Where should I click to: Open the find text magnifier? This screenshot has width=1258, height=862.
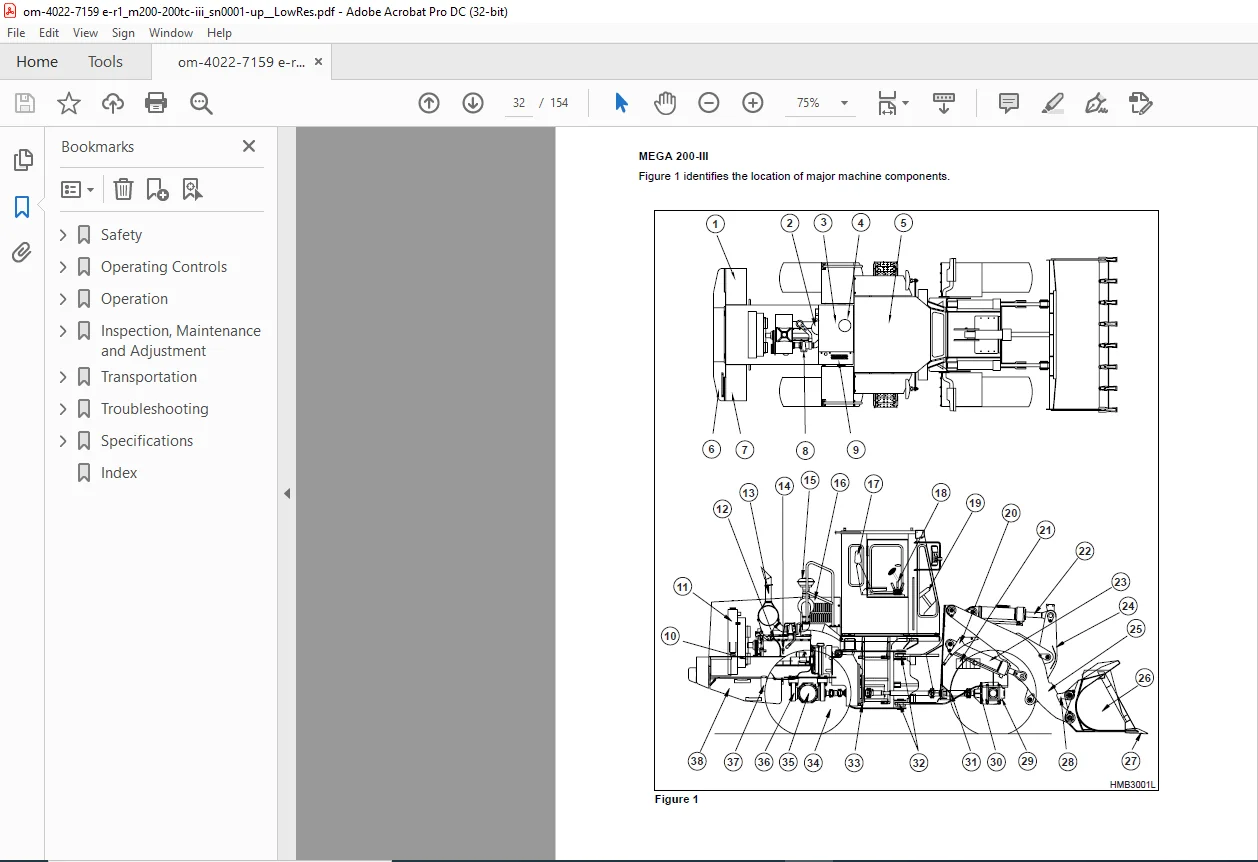point(201,103)
